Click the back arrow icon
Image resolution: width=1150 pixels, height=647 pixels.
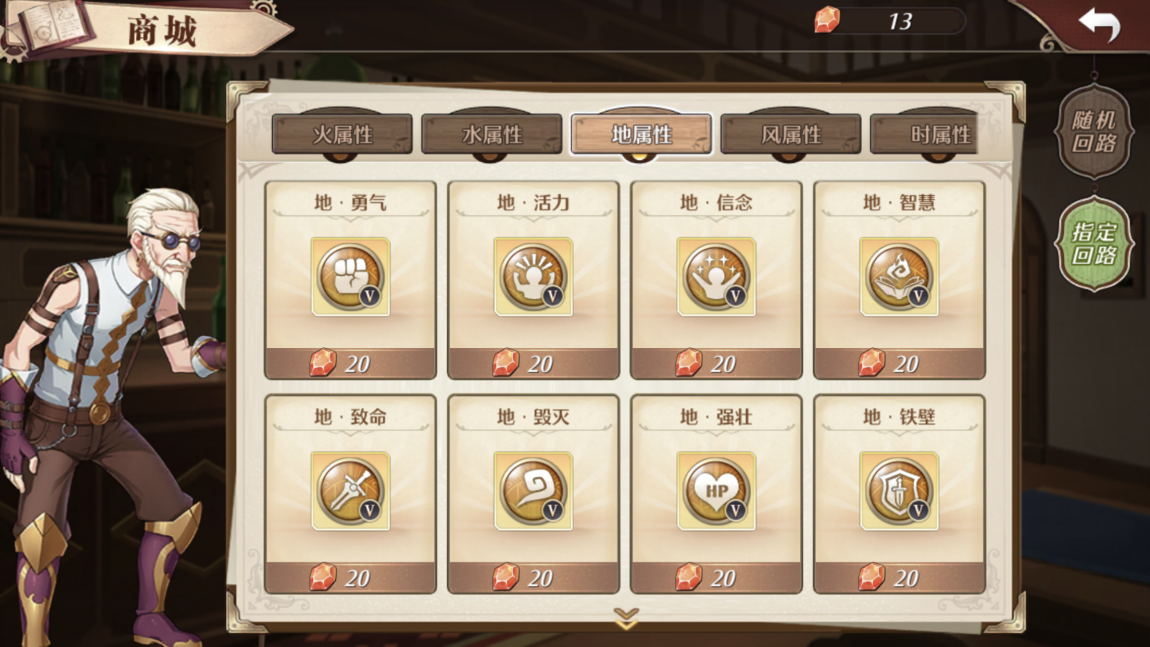(x=1099, y=24)
